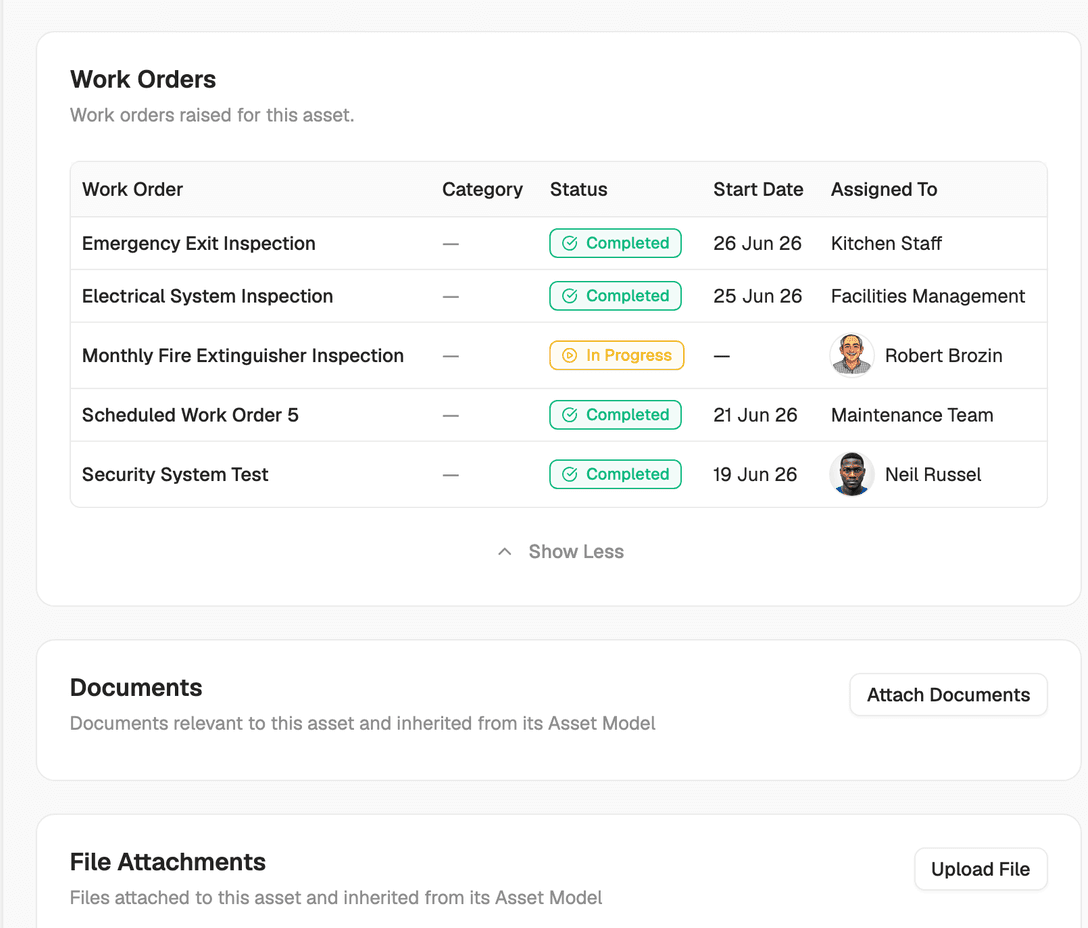This screenshot has width=1088, height=928.
Task: Click Completed badge for Electrical System Inspection
Action: coord(615,296)
